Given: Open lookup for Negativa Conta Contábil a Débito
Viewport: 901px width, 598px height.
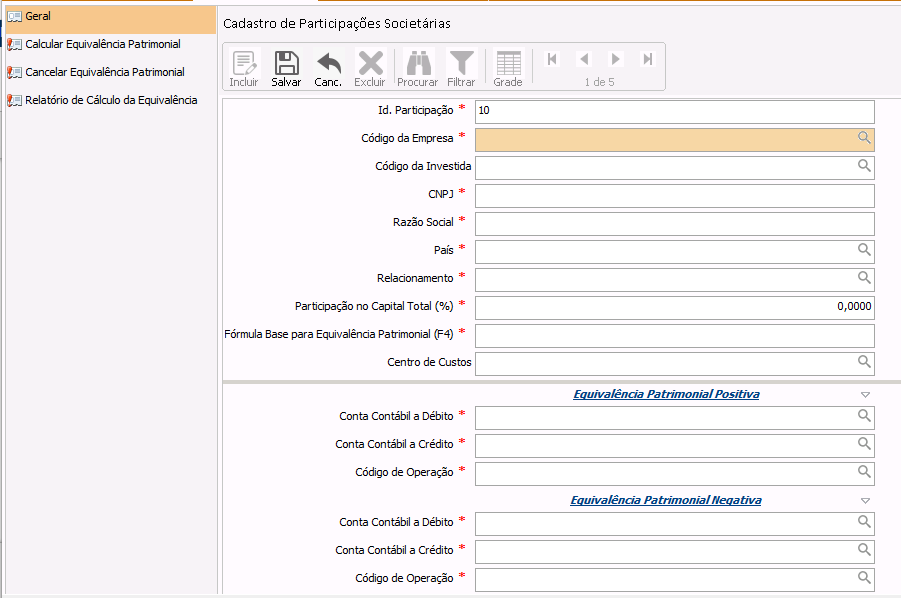Looking at the screenshot, I should click(x=864, y=522).
